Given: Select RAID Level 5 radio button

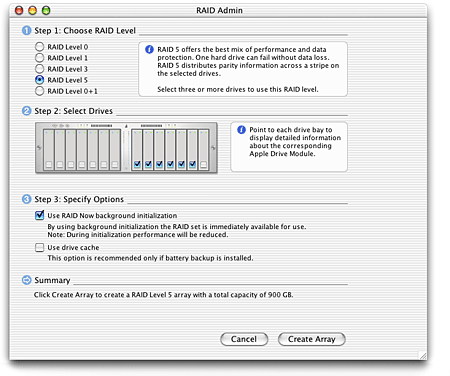Looking at the screenshot, I should point(39,80).
